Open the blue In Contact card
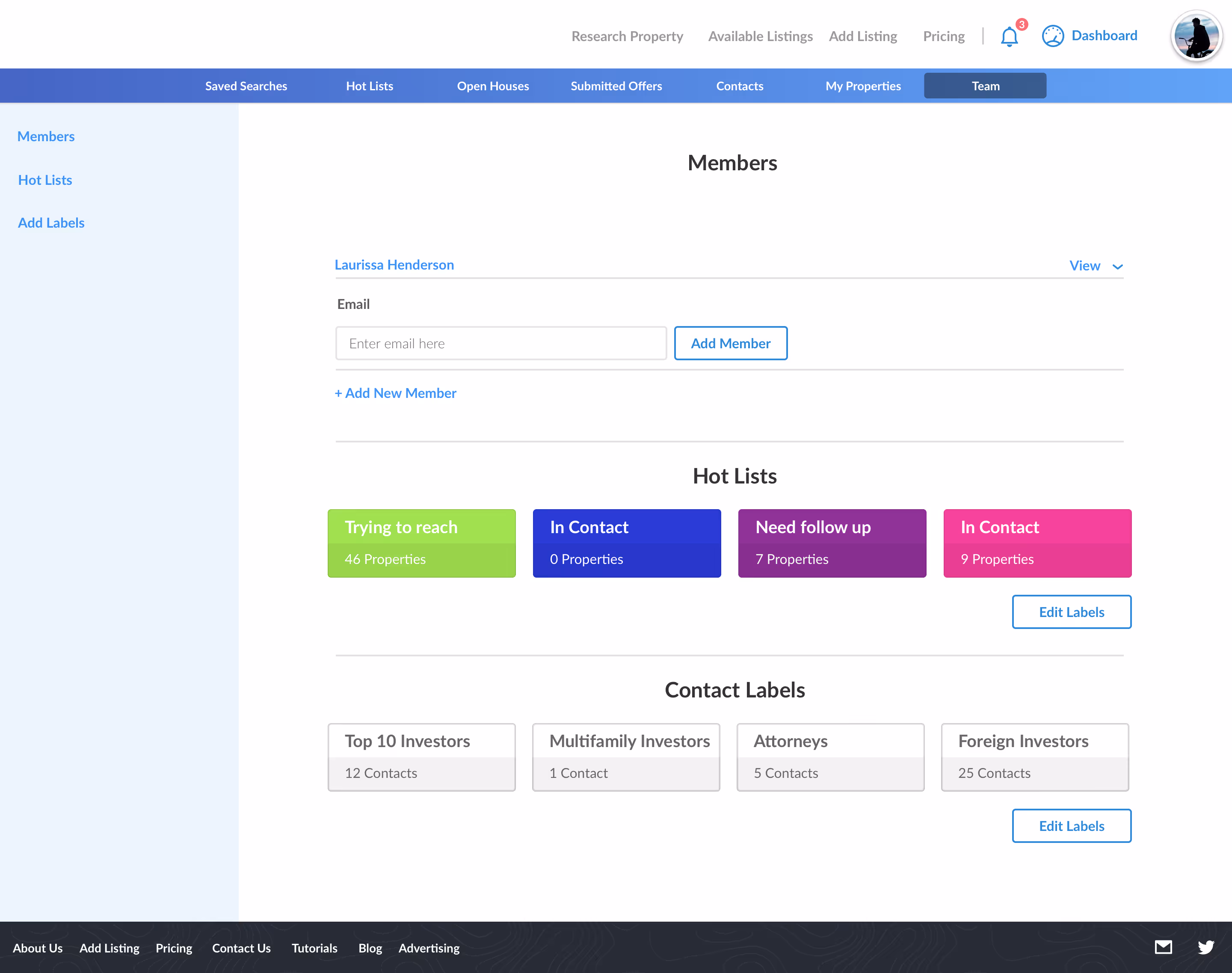Screen dimensions: 1232x973 627,543
